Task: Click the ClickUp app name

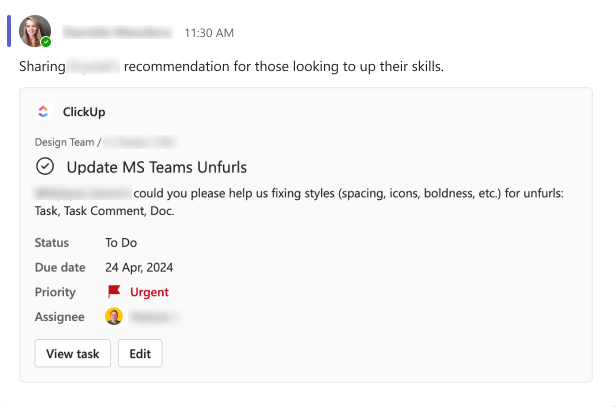Action: 84,112
